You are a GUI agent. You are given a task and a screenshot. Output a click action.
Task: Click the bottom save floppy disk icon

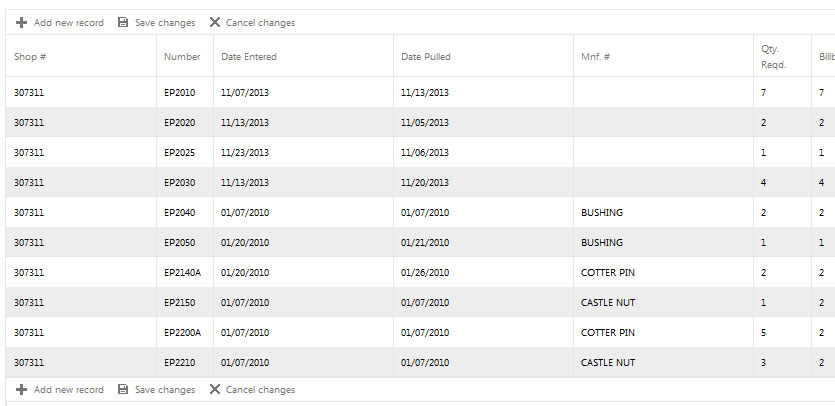(122, 389)
